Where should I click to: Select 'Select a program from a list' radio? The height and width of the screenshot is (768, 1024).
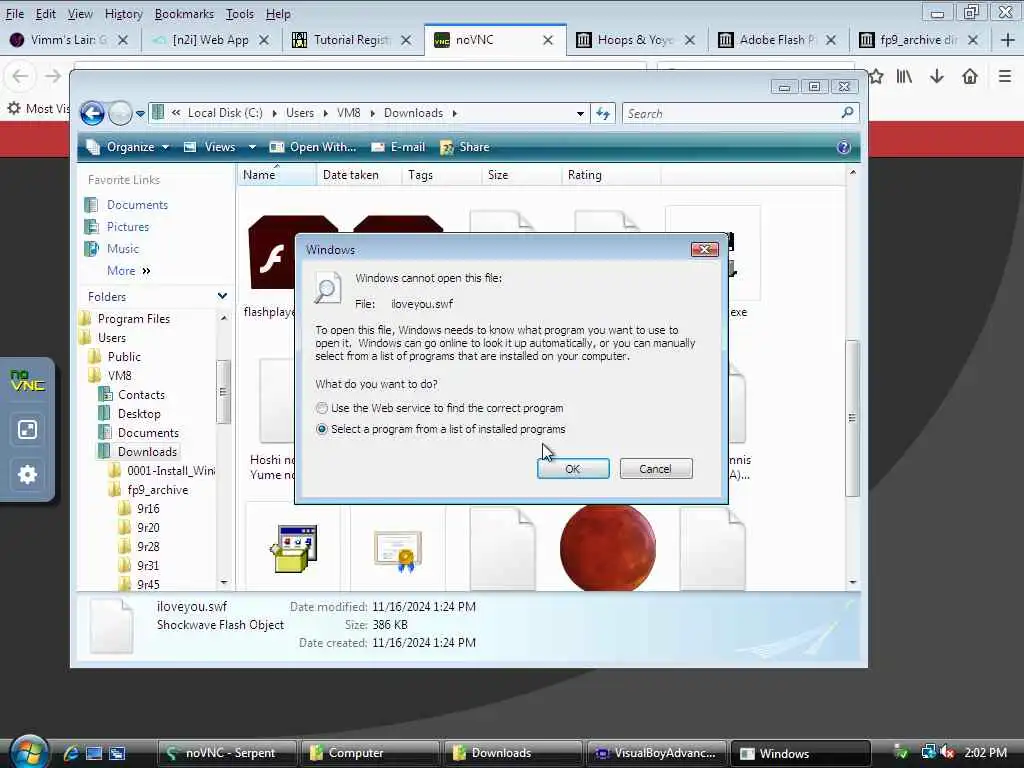click(x=321, y=429)
